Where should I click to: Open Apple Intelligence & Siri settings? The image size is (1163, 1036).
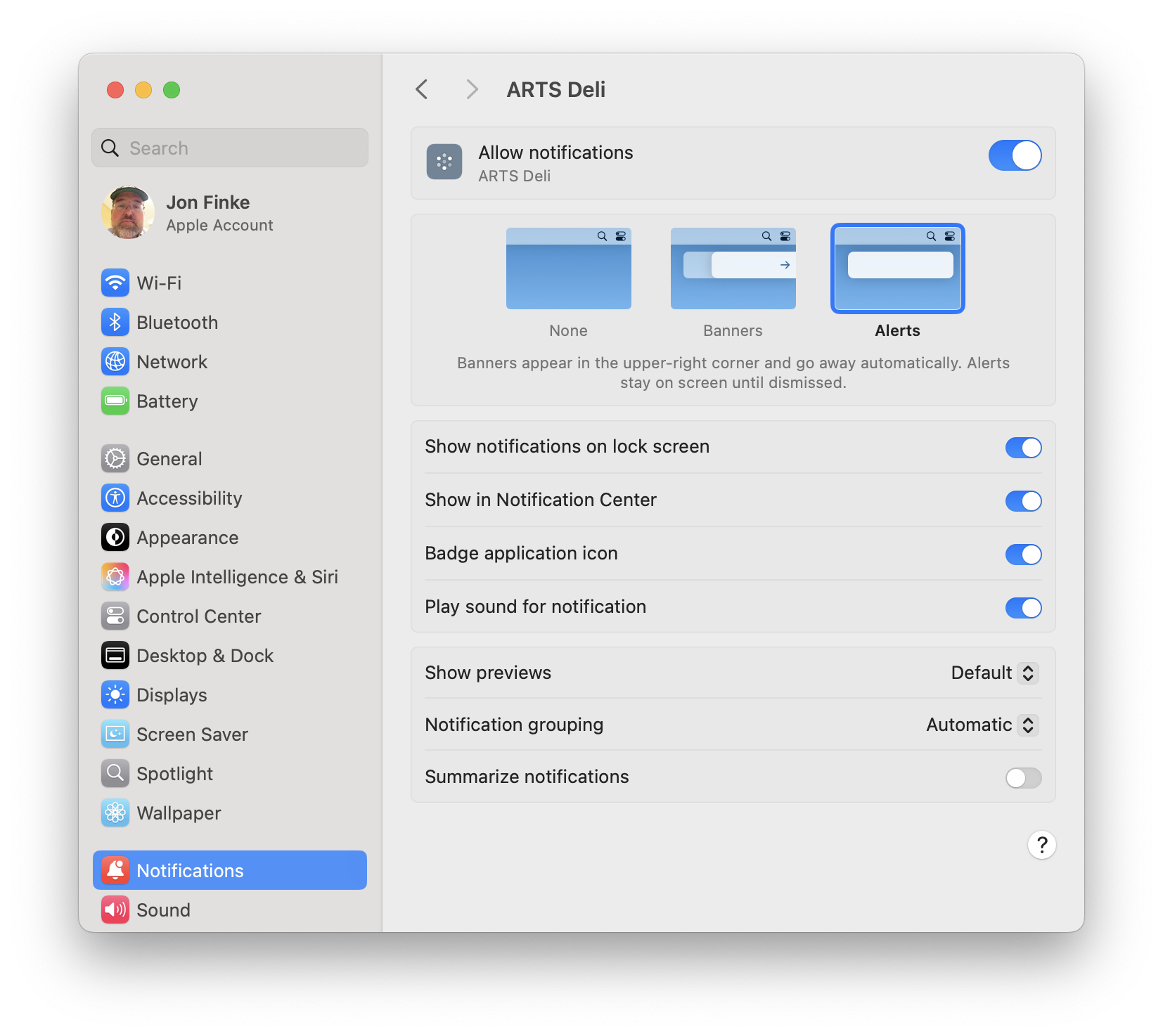point(230,577)
